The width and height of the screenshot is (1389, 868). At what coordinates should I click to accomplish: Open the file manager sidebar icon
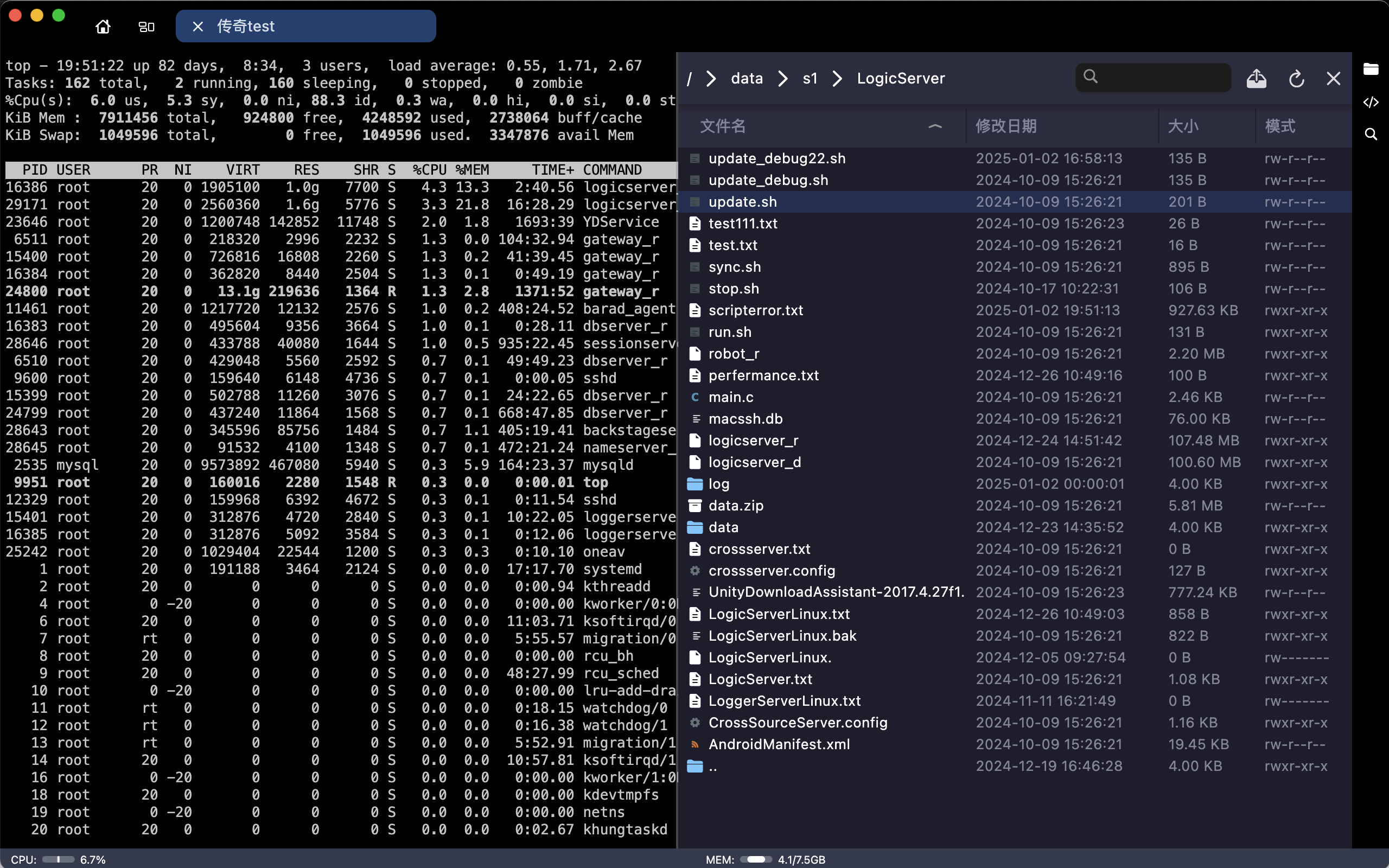(1371, 69)
